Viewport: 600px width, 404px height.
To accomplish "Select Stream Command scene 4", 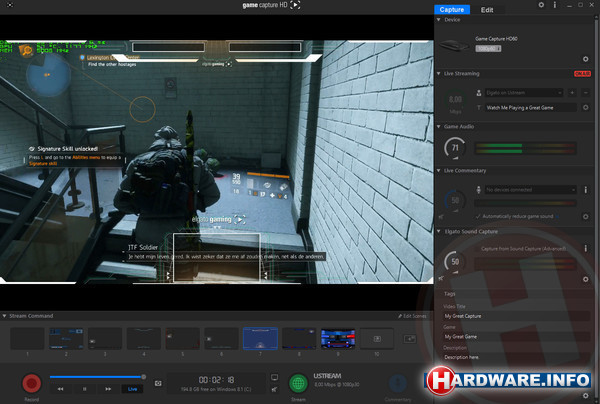I will (x=144, y=339).
